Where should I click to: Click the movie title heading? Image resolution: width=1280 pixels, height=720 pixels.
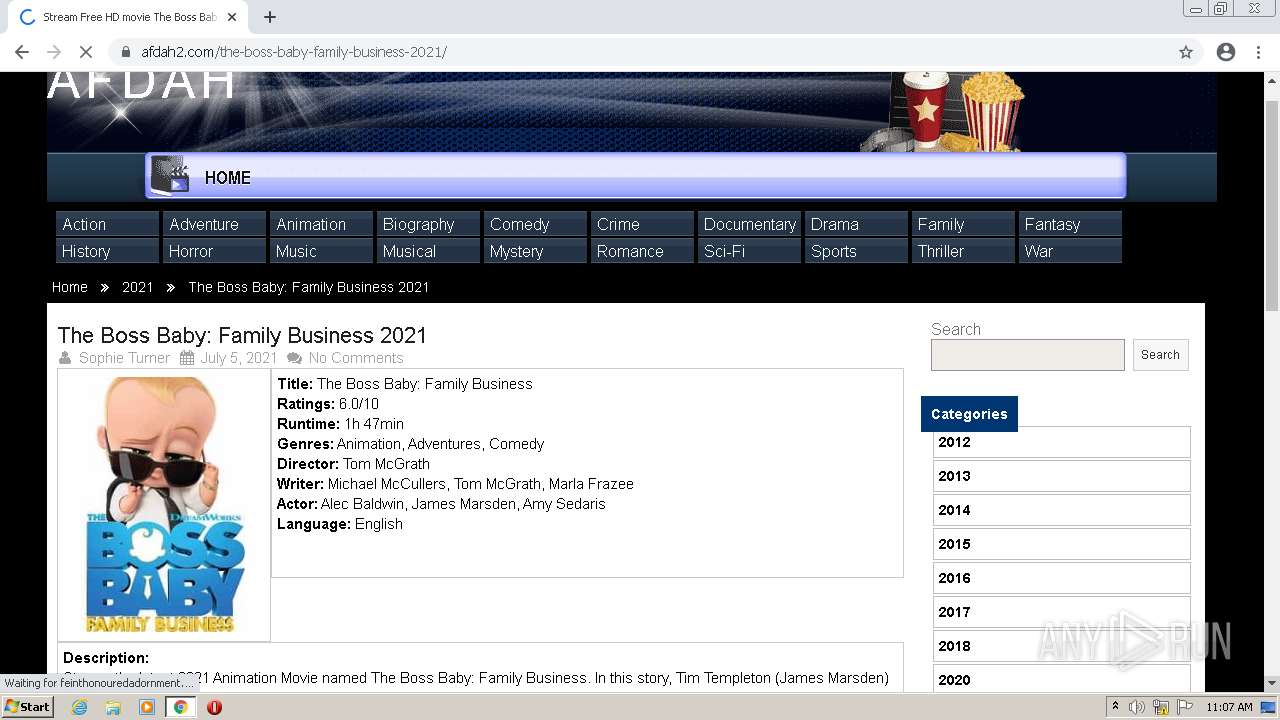(242, 335)
